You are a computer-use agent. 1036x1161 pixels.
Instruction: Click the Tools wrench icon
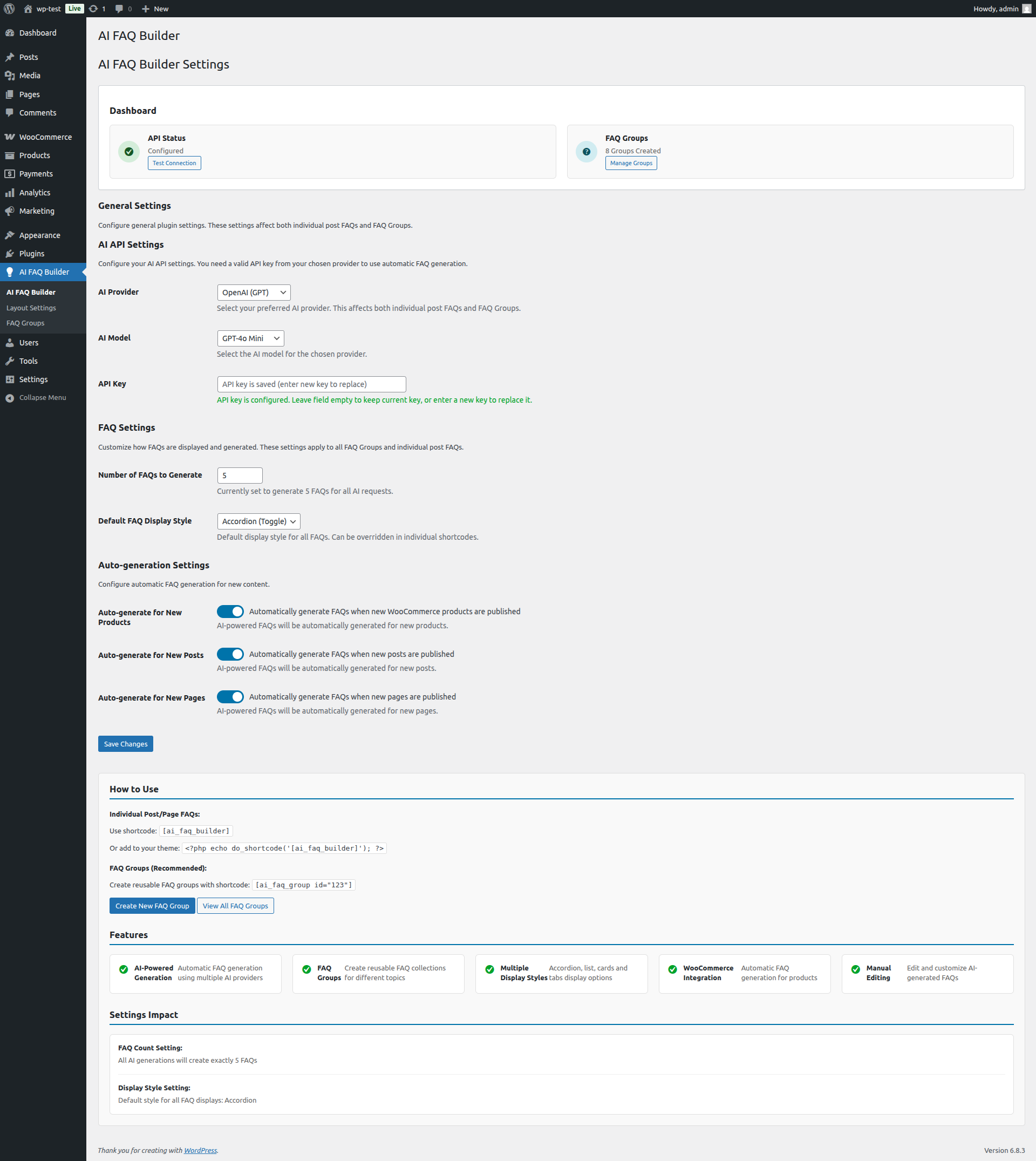pos(10,361)
